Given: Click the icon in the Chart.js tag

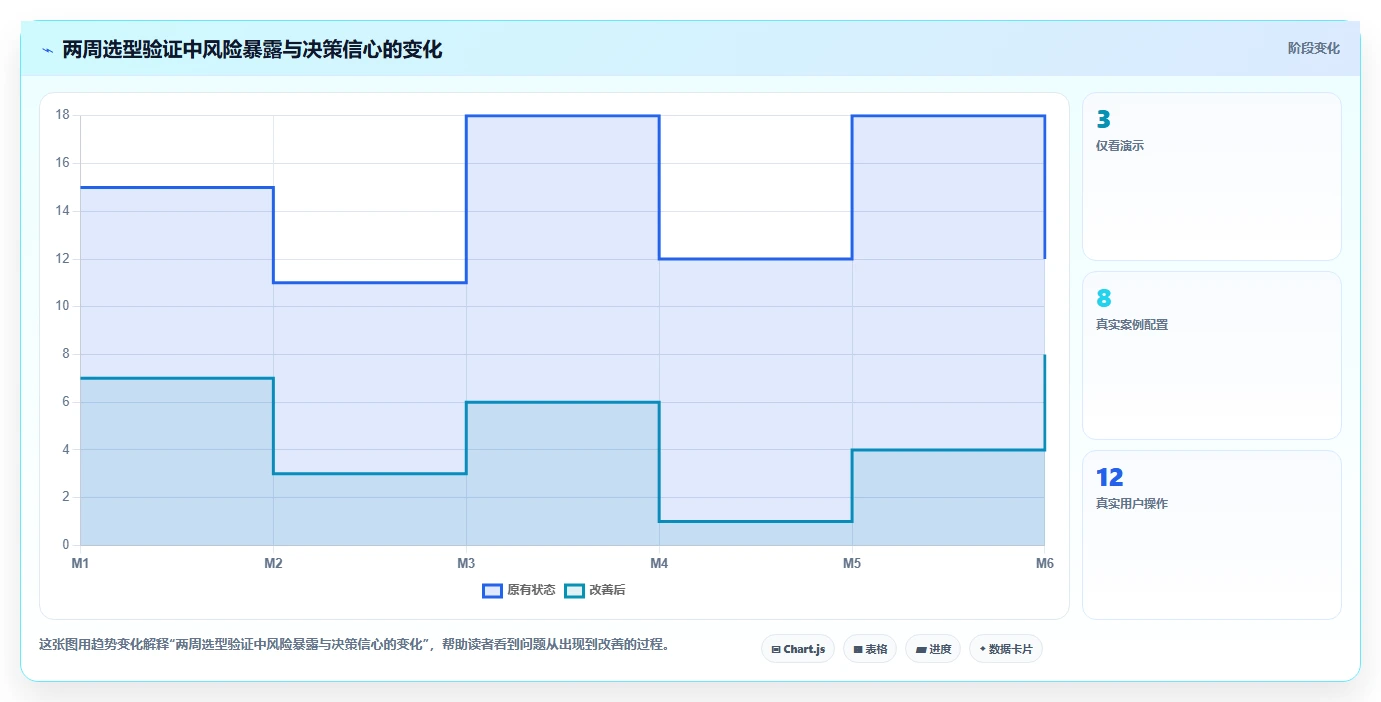Looking at the screenshot, I should pos(776,650).
